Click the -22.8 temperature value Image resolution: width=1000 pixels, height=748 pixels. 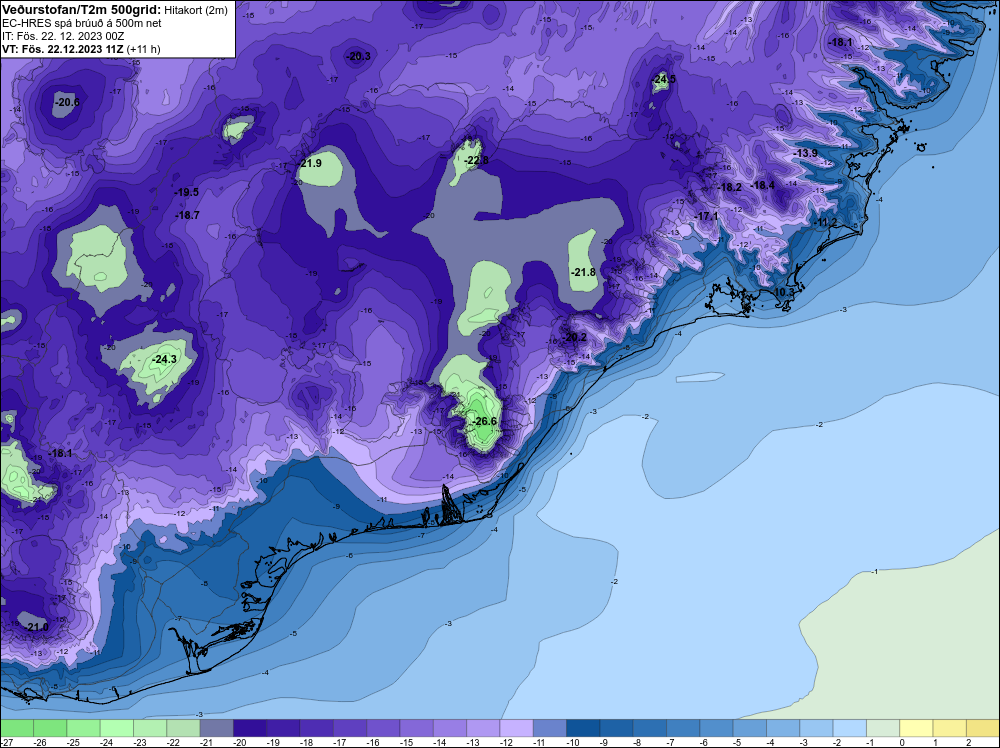(476, 160)
